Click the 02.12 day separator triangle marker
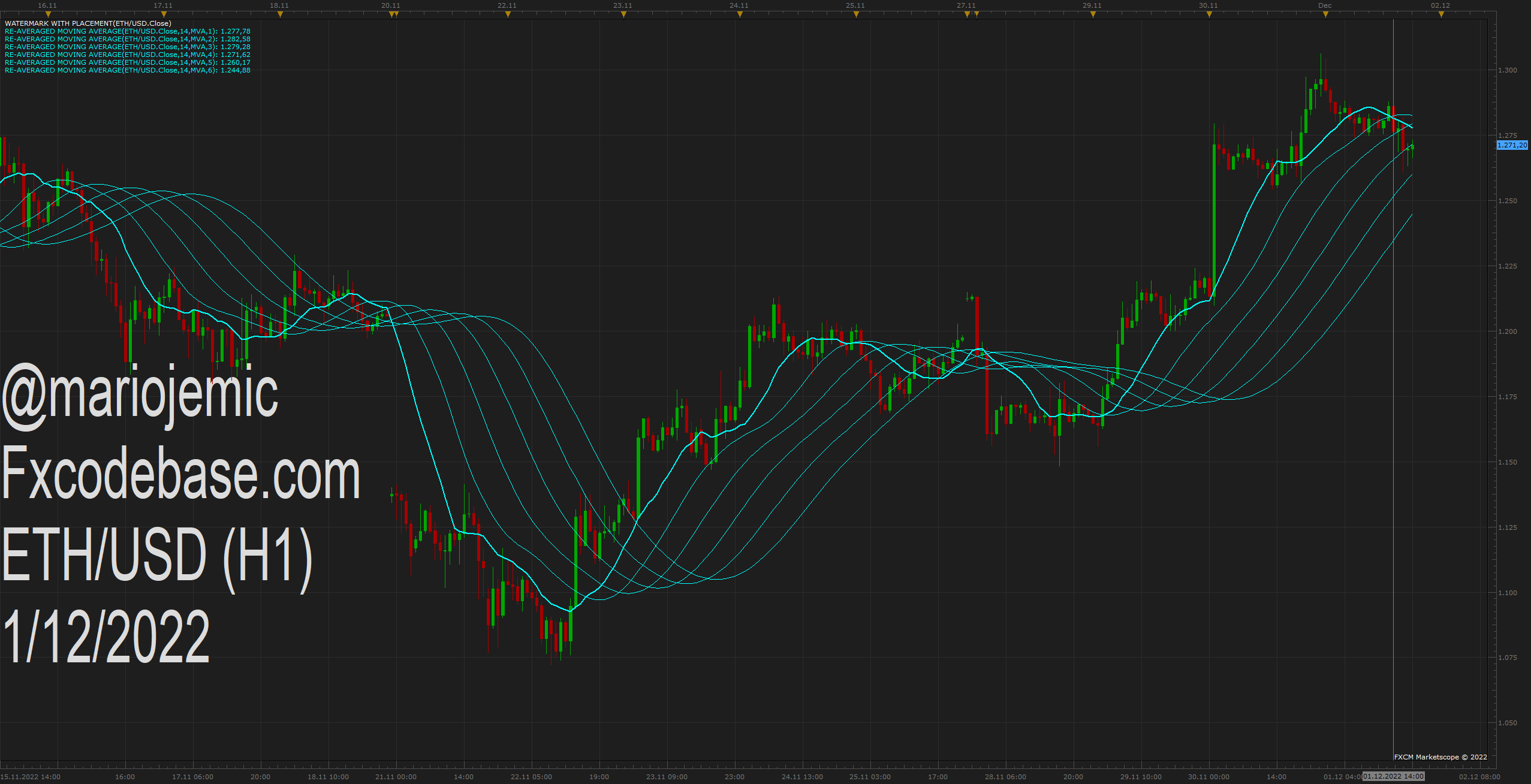1531x784 pixels. point(1441,15)
